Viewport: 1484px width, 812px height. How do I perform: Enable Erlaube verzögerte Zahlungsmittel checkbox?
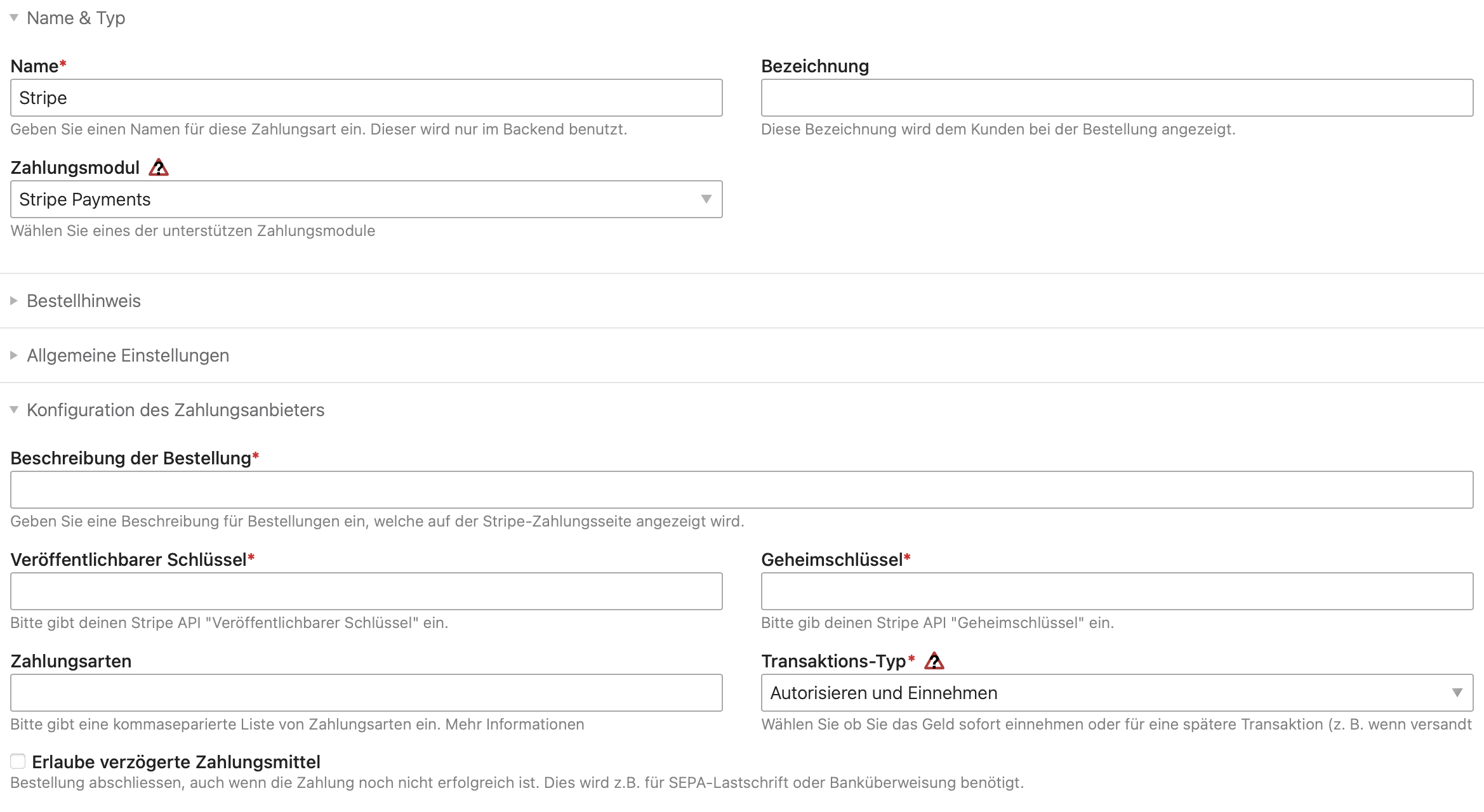(x=18, y=761)
